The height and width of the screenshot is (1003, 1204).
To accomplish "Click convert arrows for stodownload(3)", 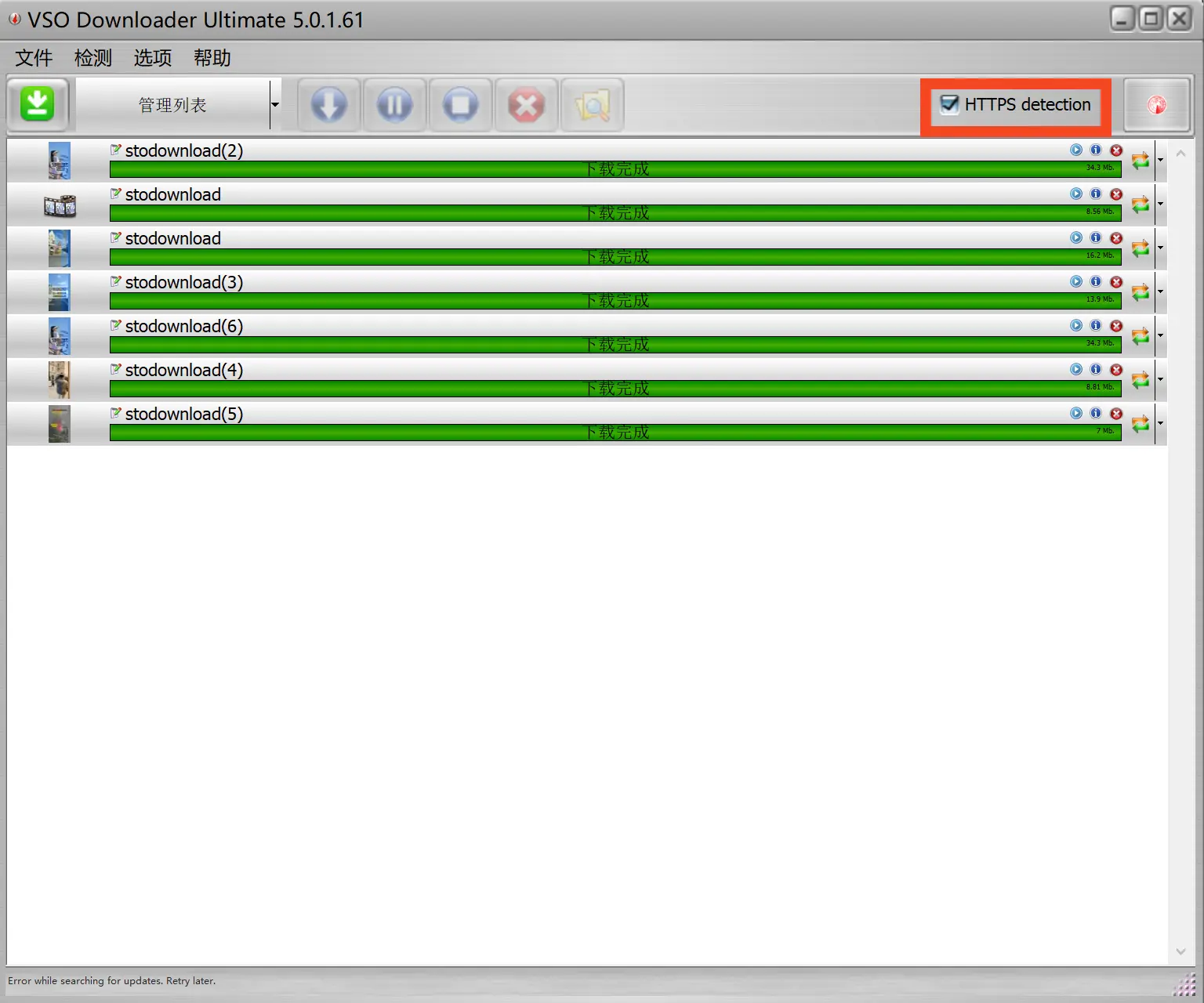I will click(1141, 291).
